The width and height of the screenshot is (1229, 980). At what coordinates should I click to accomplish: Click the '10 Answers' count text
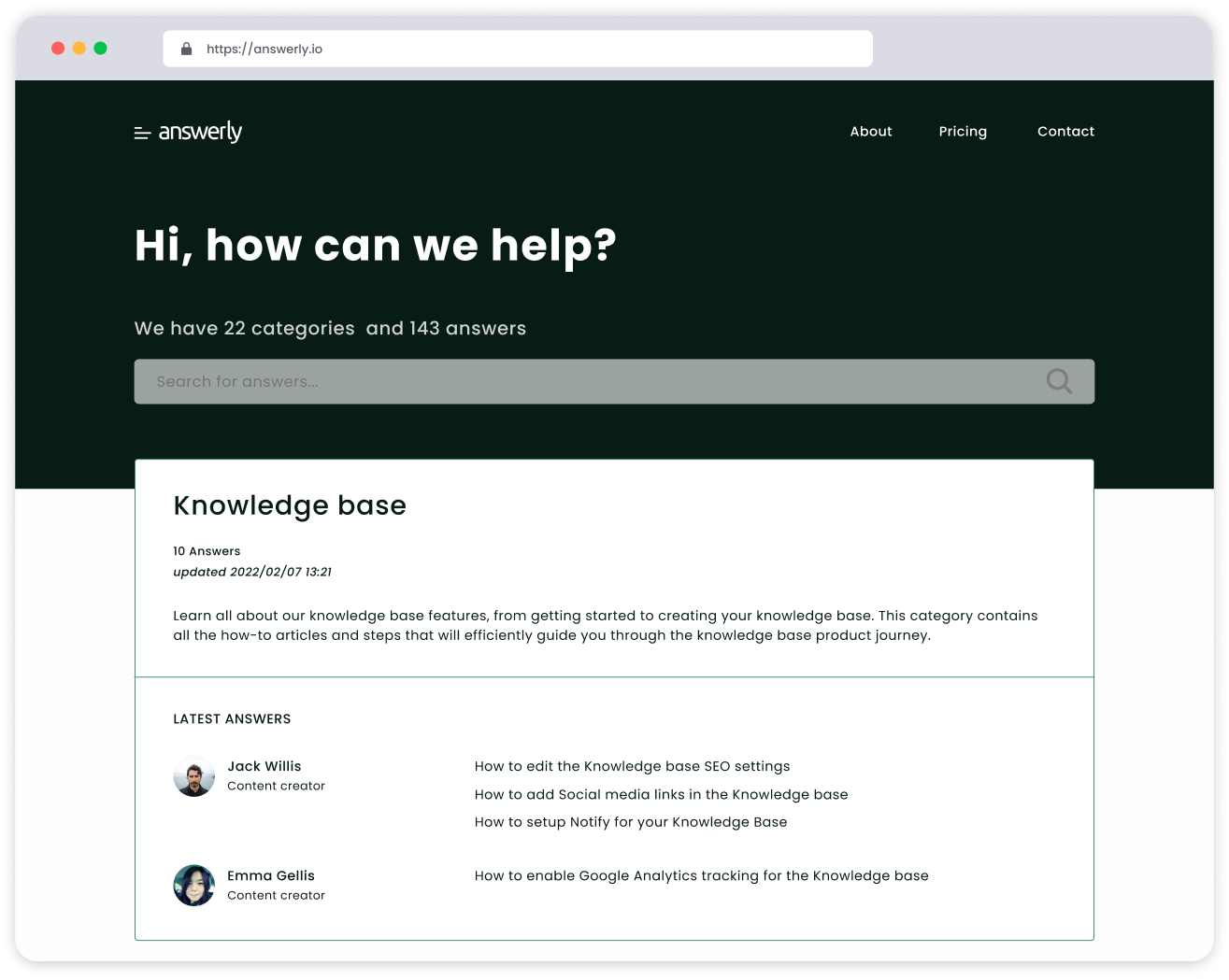pos(207,551)
